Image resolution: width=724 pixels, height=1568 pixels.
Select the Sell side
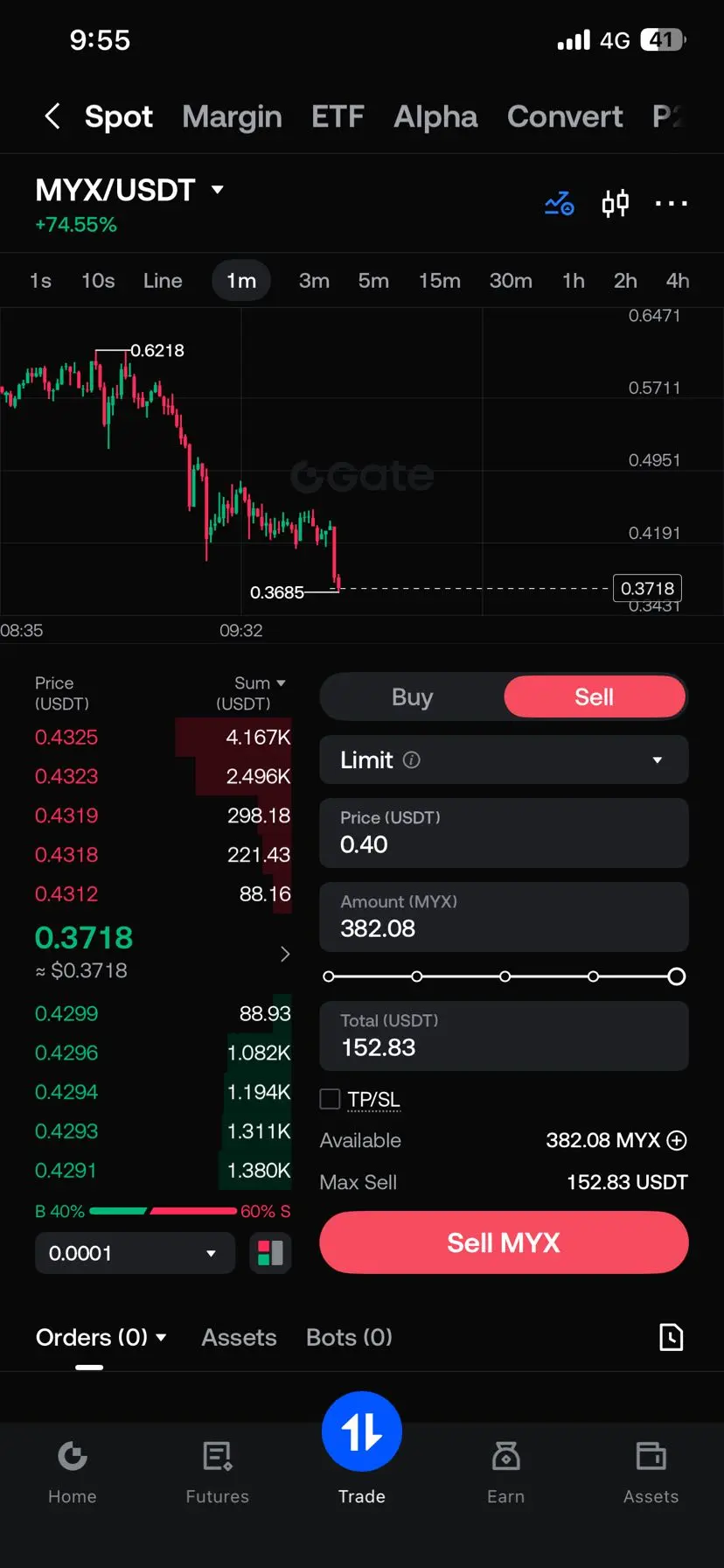click(x=595, y=697)
